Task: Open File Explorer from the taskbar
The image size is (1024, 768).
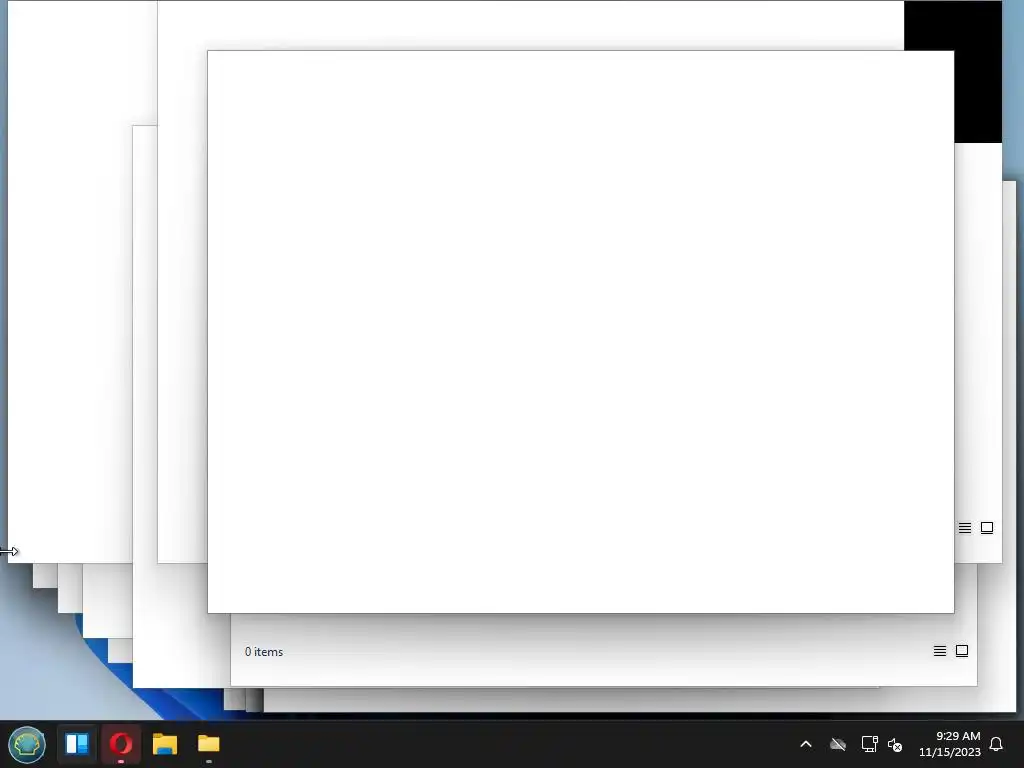Action: pyautogui.click(x=165, y=744)
